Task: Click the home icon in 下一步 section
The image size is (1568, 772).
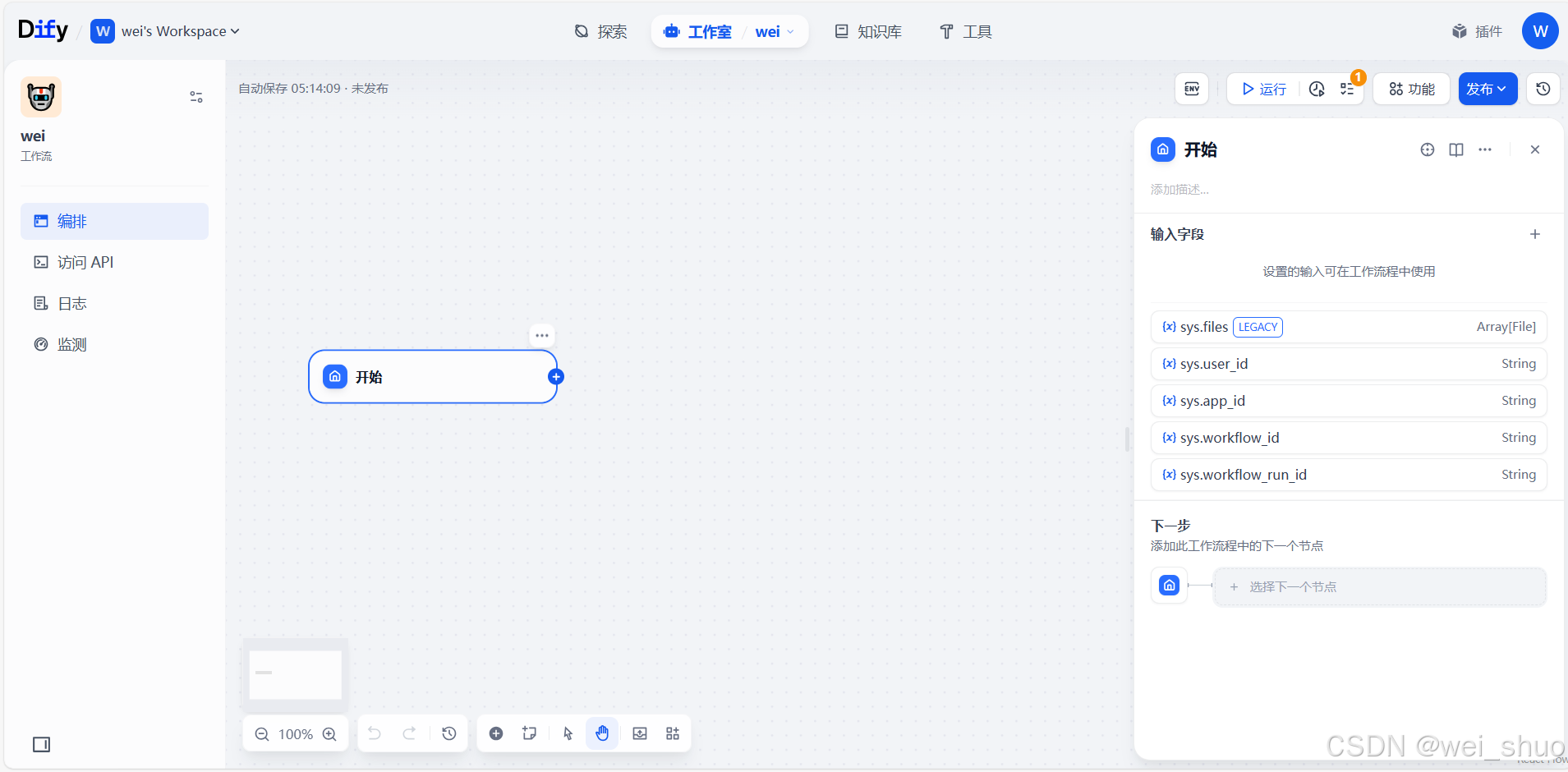Action: click(1169, 586)
